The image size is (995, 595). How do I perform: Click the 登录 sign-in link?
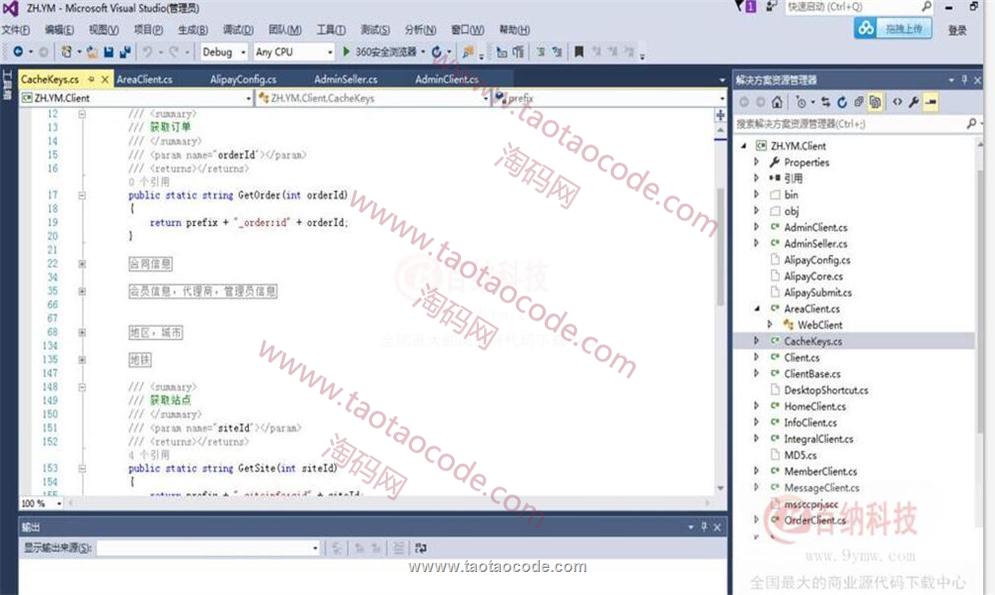(x=957, y=30)
